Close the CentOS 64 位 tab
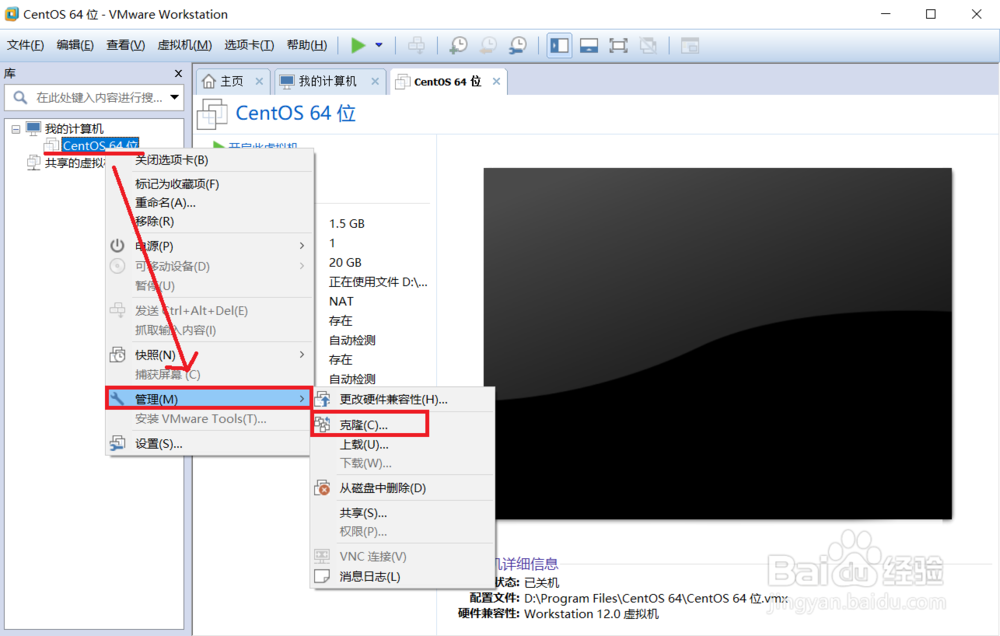This screenshot has height=636, width=1000. point(496,81)
